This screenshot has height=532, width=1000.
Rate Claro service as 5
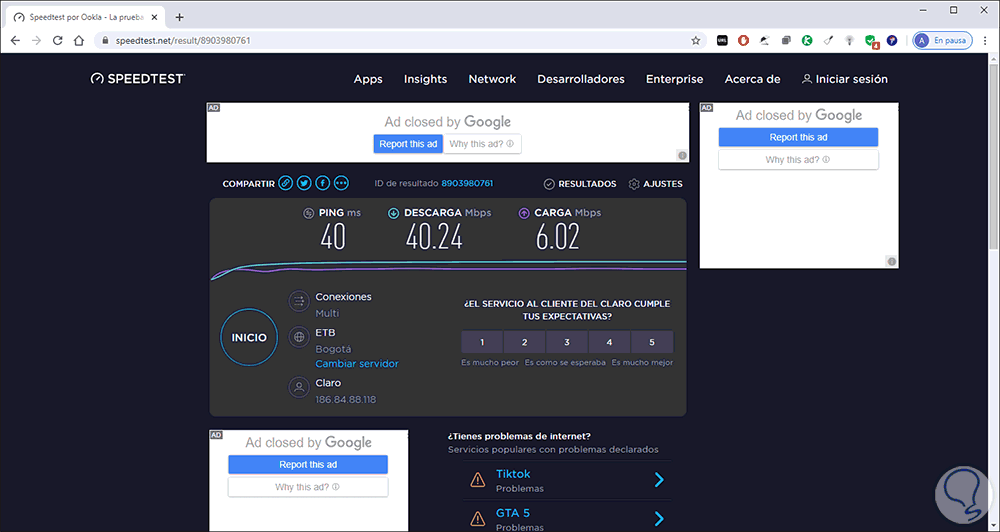point(652,342)
